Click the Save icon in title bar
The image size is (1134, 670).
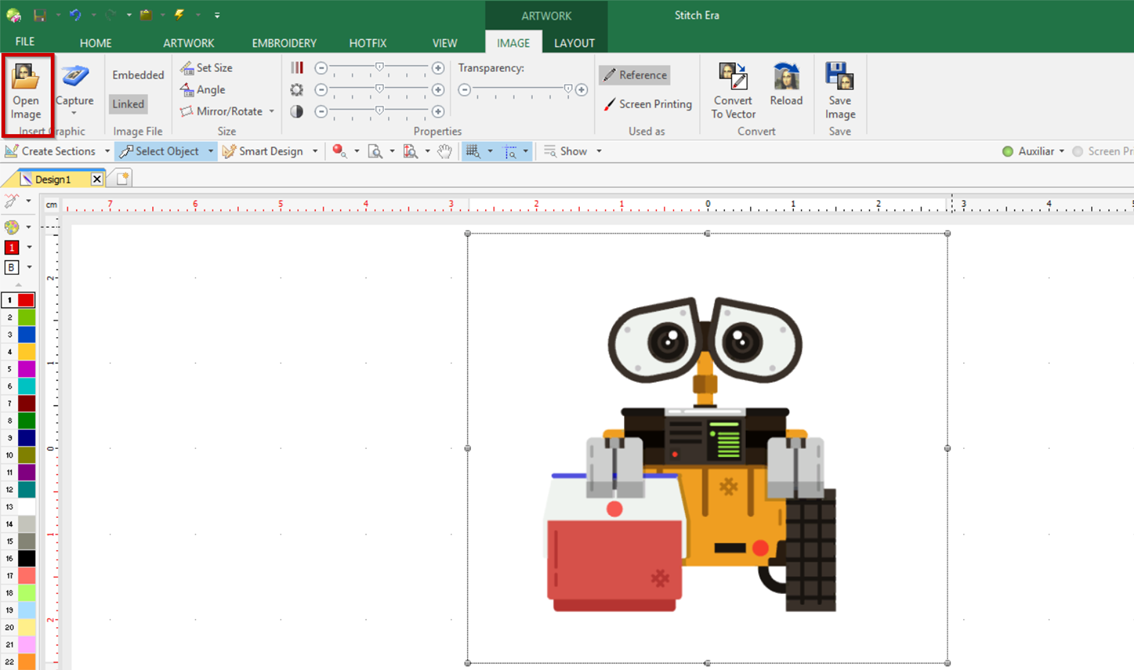click(40, 14)
